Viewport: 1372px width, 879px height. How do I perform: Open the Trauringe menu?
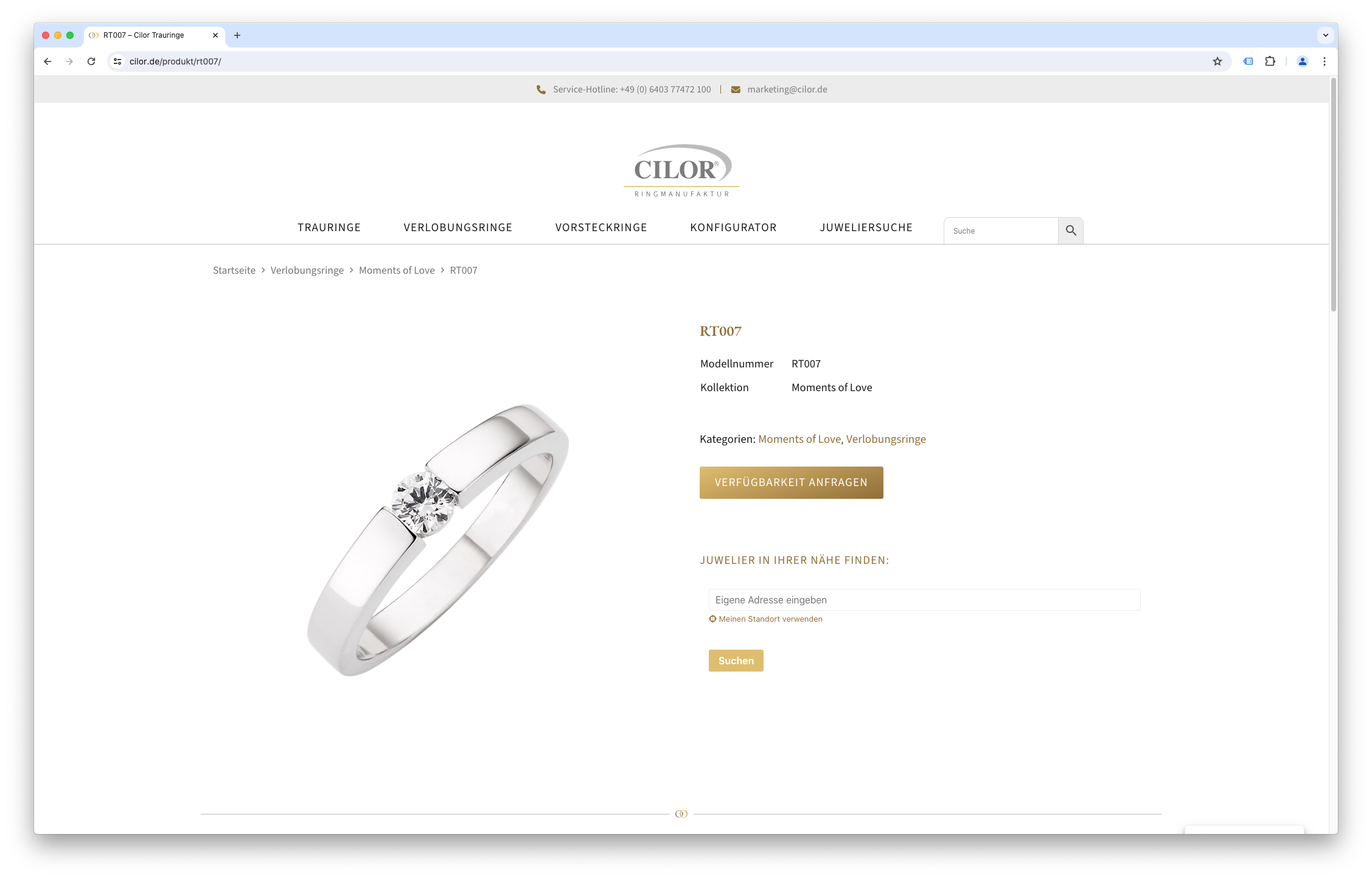(x=329, y=228)
